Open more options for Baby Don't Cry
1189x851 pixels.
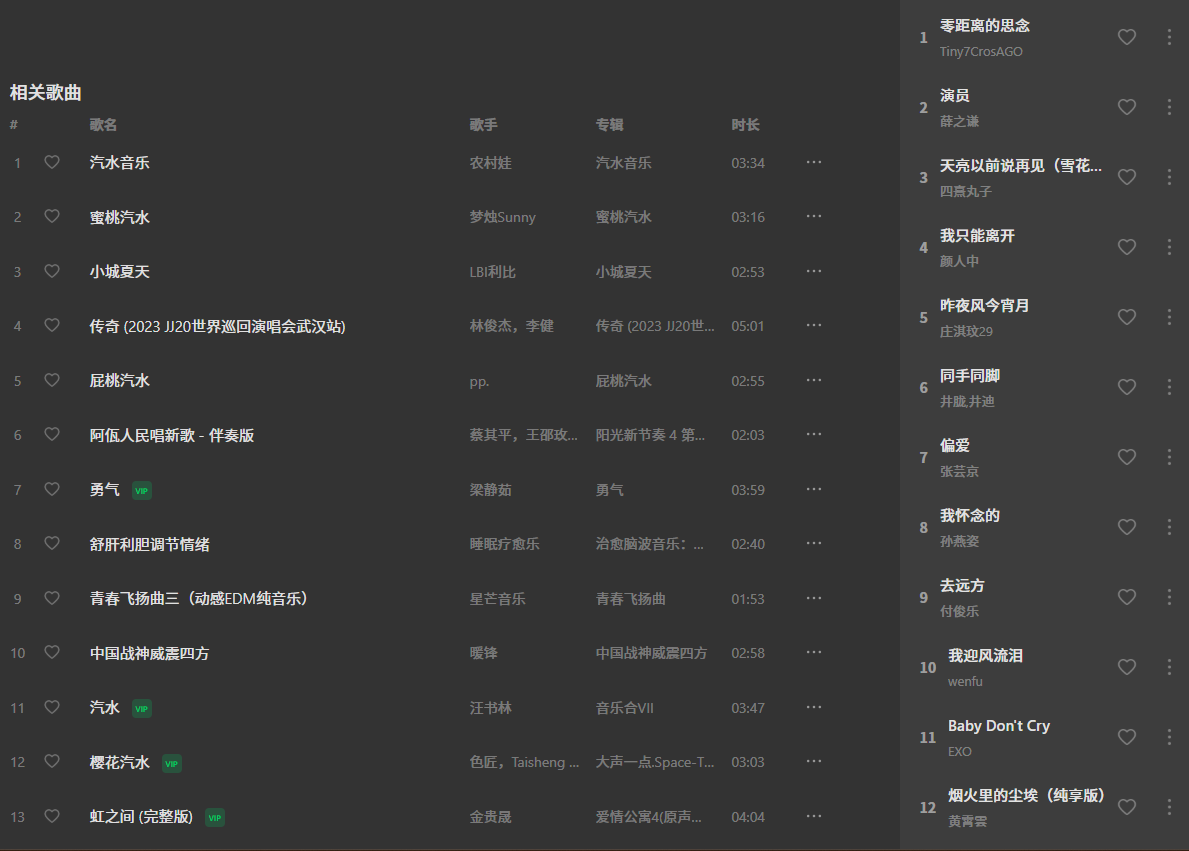click(1169, 737)
